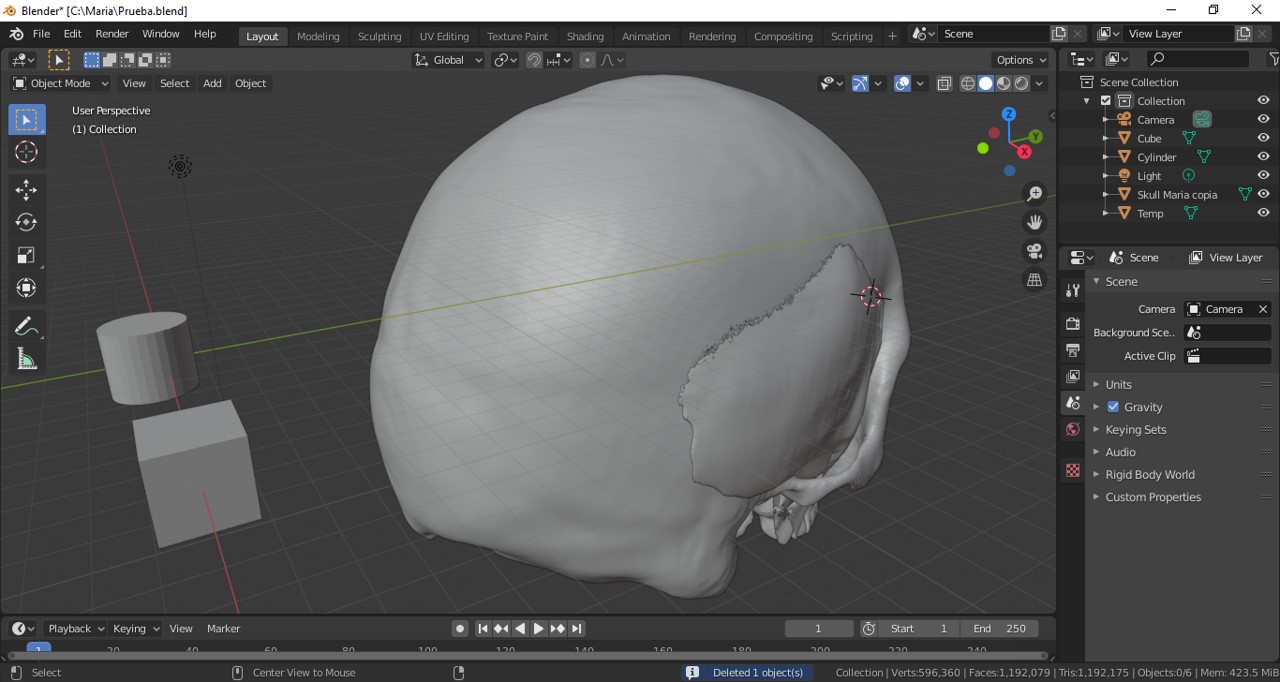
Task: Toggle camera view gizmo button
Action: 1035,251
